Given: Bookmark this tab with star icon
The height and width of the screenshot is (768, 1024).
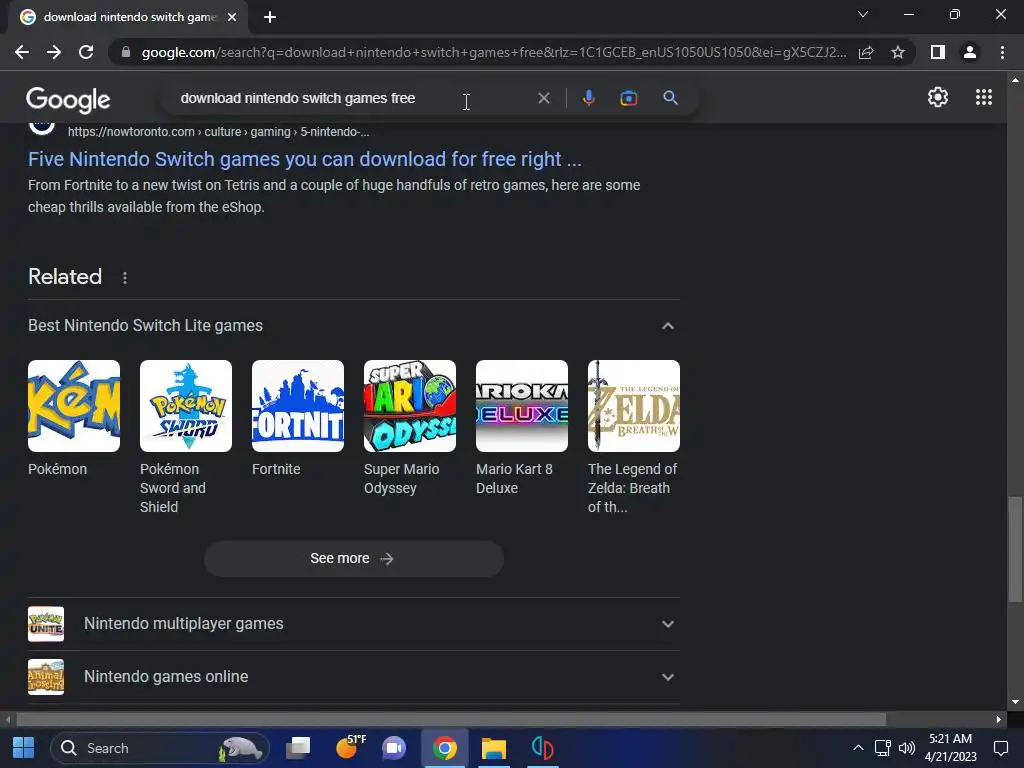Looking at the screenshot, I should click(x=898, y=52).
